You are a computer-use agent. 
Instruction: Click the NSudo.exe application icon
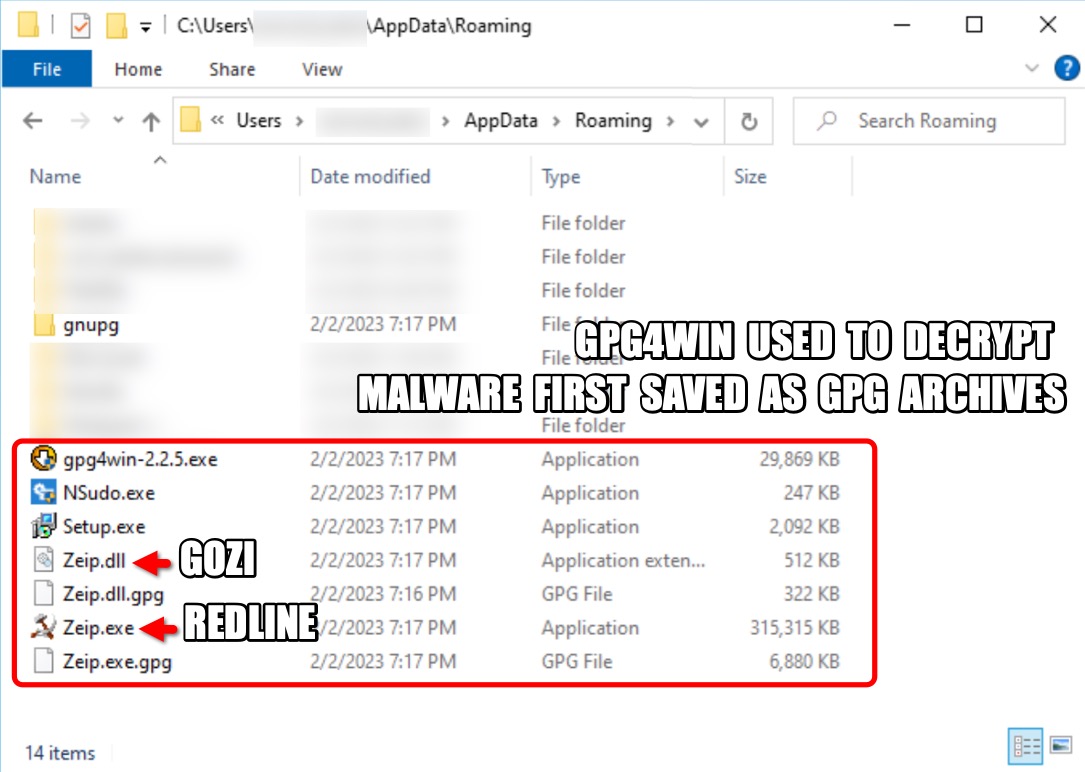(44, 493)
